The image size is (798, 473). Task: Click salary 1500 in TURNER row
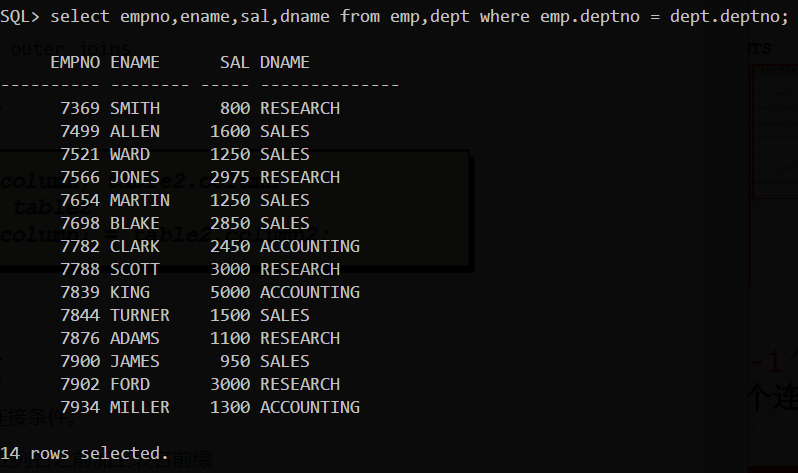(230, 315)
